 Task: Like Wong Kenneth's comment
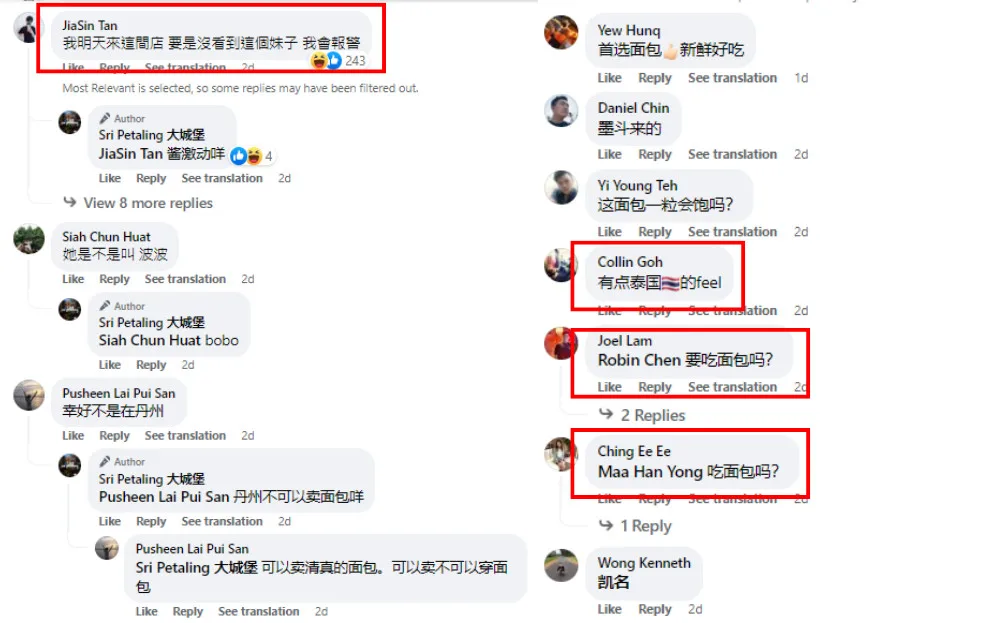tap(610, 609)
